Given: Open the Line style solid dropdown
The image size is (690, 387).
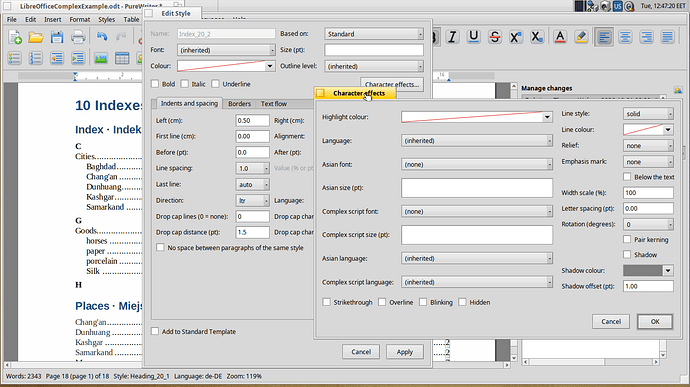Looking at the screenshot, I should click(x=648, y=114).
